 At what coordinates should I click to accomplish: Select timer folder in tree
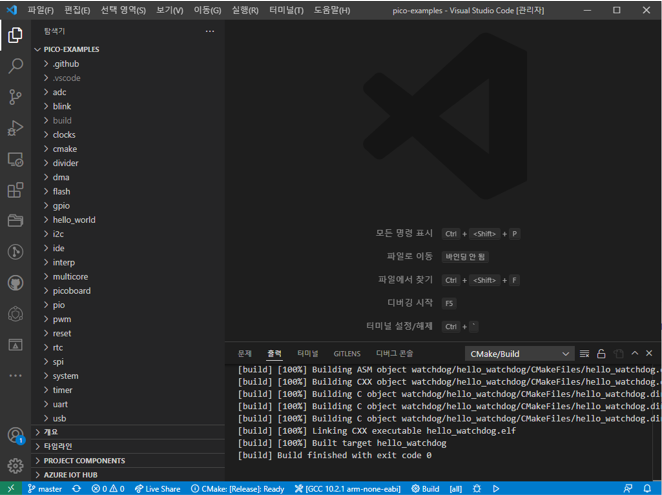pos(128,390)
